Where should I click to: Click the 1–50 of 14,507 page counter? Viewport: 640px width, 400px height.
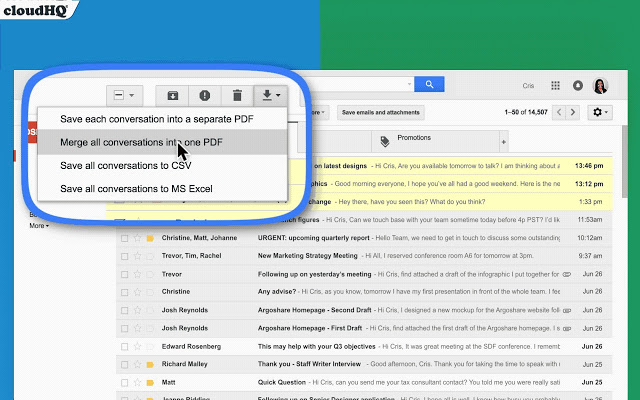(526, 112)
